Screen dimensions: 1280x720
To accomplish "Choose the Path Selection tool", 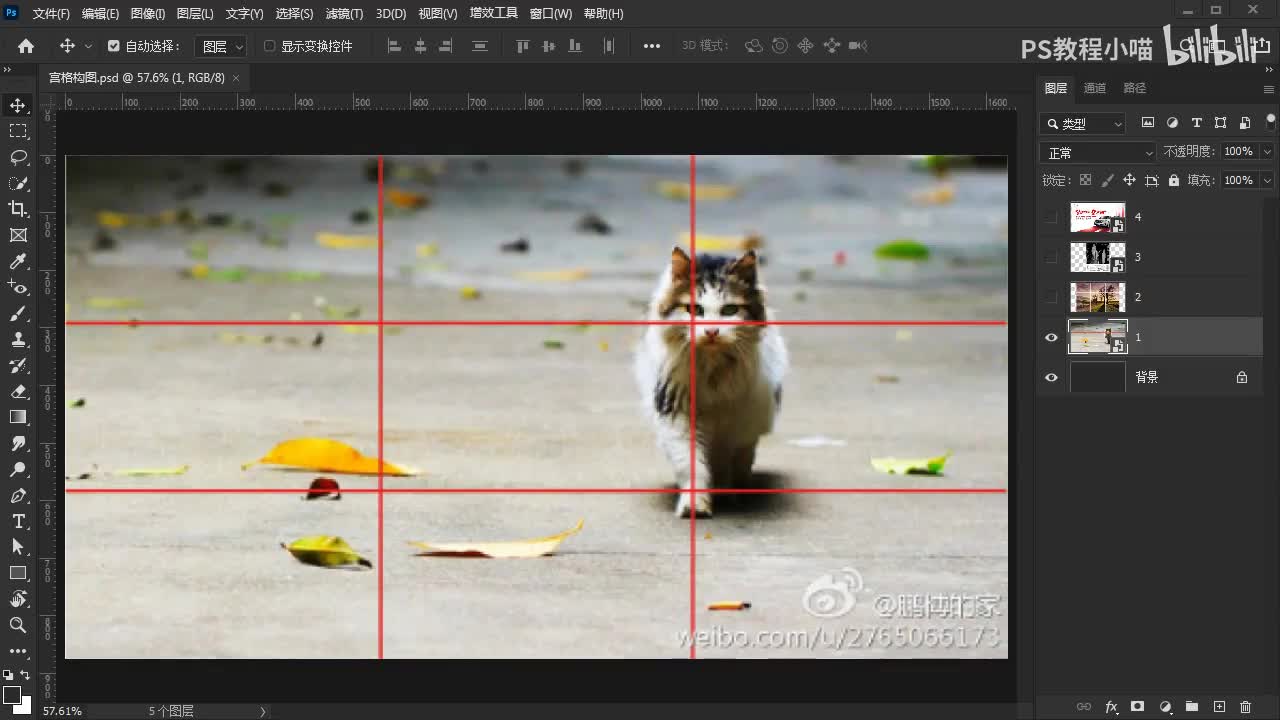I will (18, 547).
